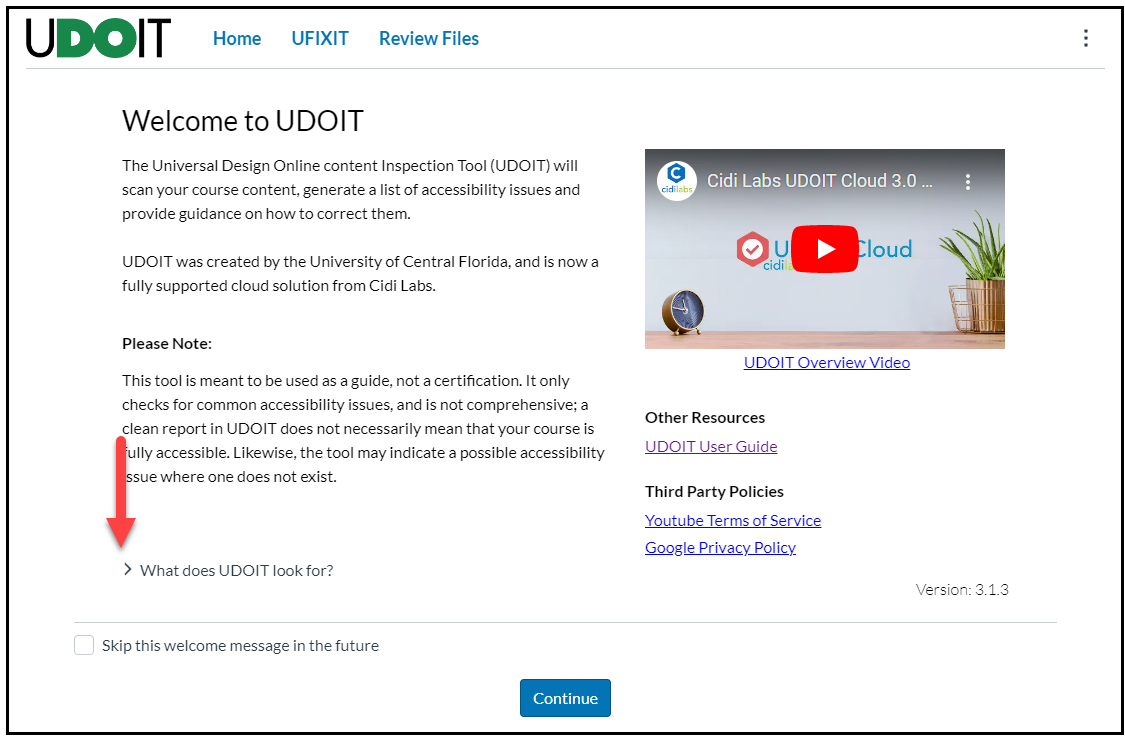Open the UFIXIT navigation item
Image resolution: width=1125 pixels, height=746 pixels.
pos(320,39)
